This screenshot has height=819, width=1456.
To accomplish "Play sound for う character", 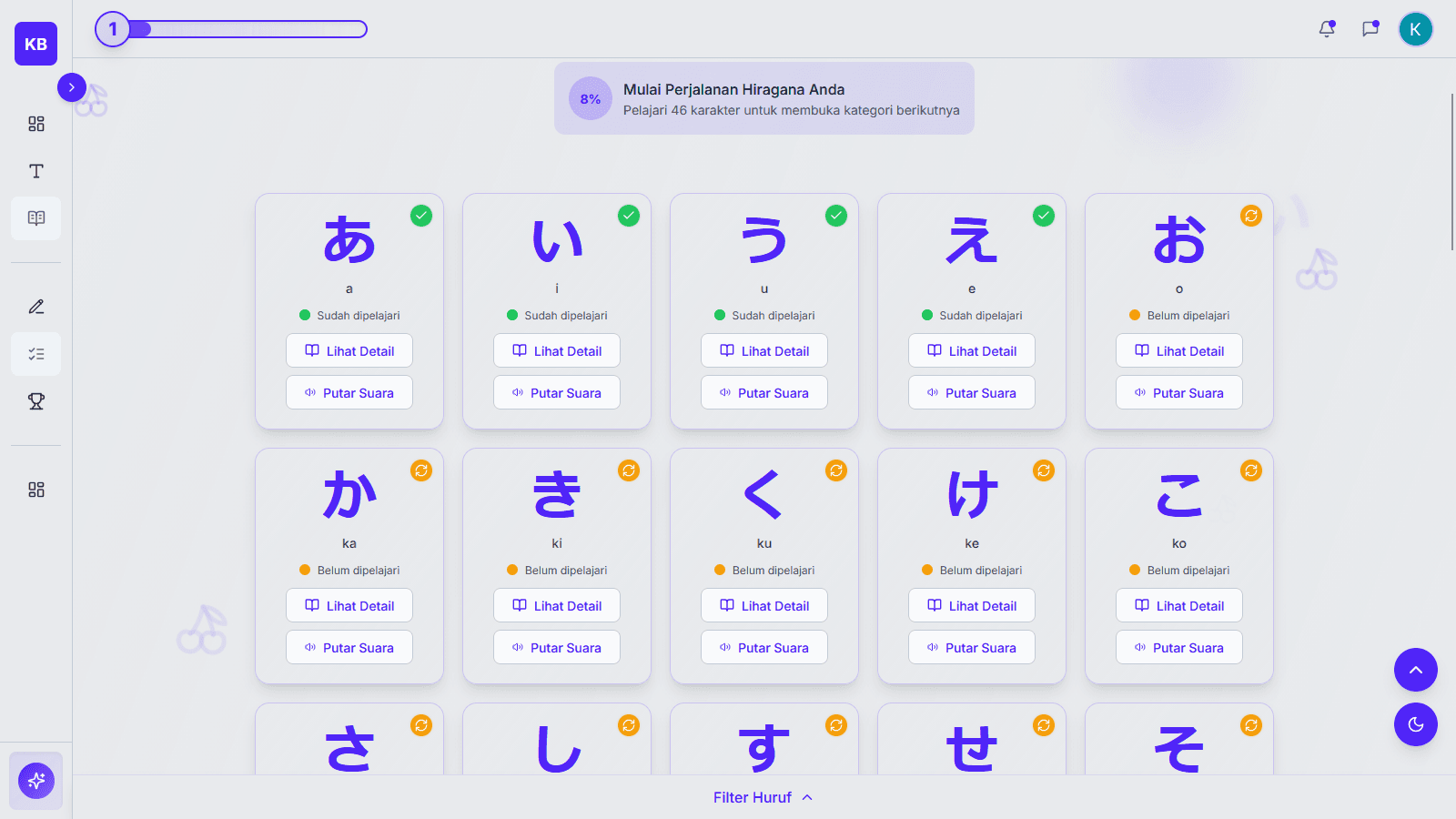I will pyautogui.click(x=764, y=393).
